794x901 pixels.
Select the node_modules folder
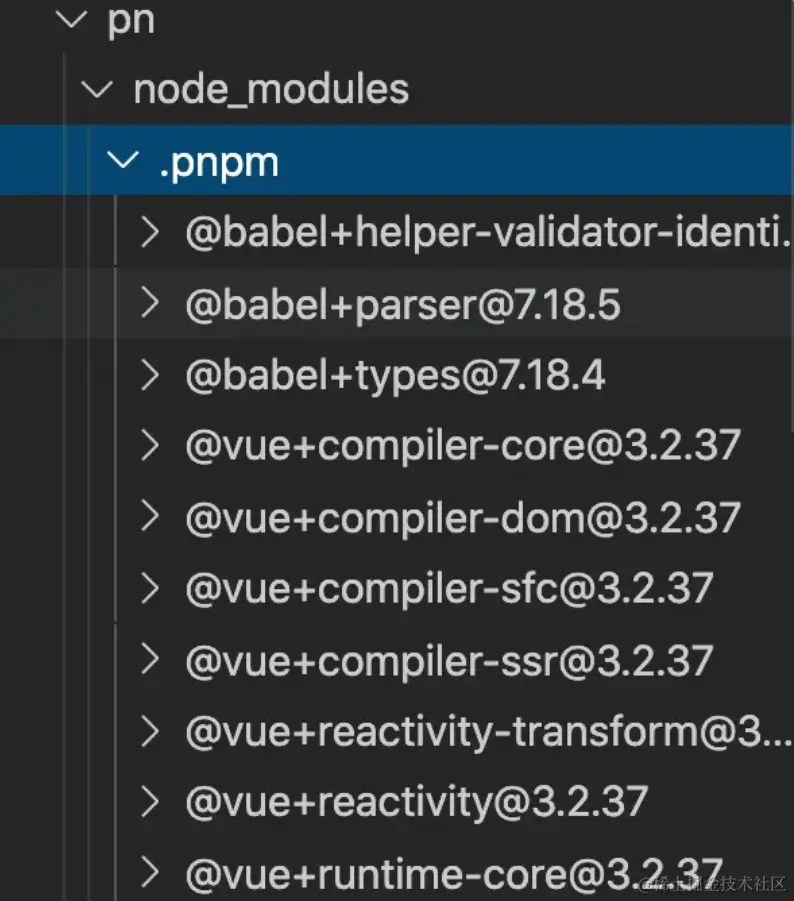coord(271,90)
